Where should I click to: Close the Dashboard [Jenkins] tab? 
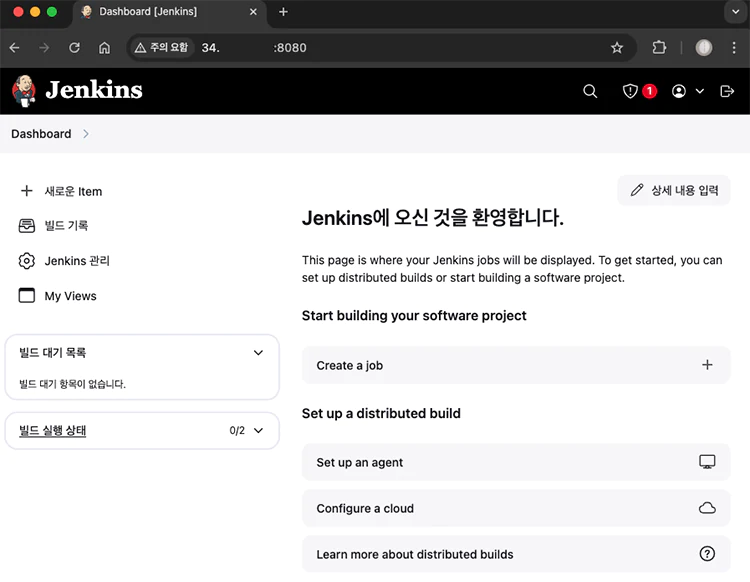pos(254,12)
